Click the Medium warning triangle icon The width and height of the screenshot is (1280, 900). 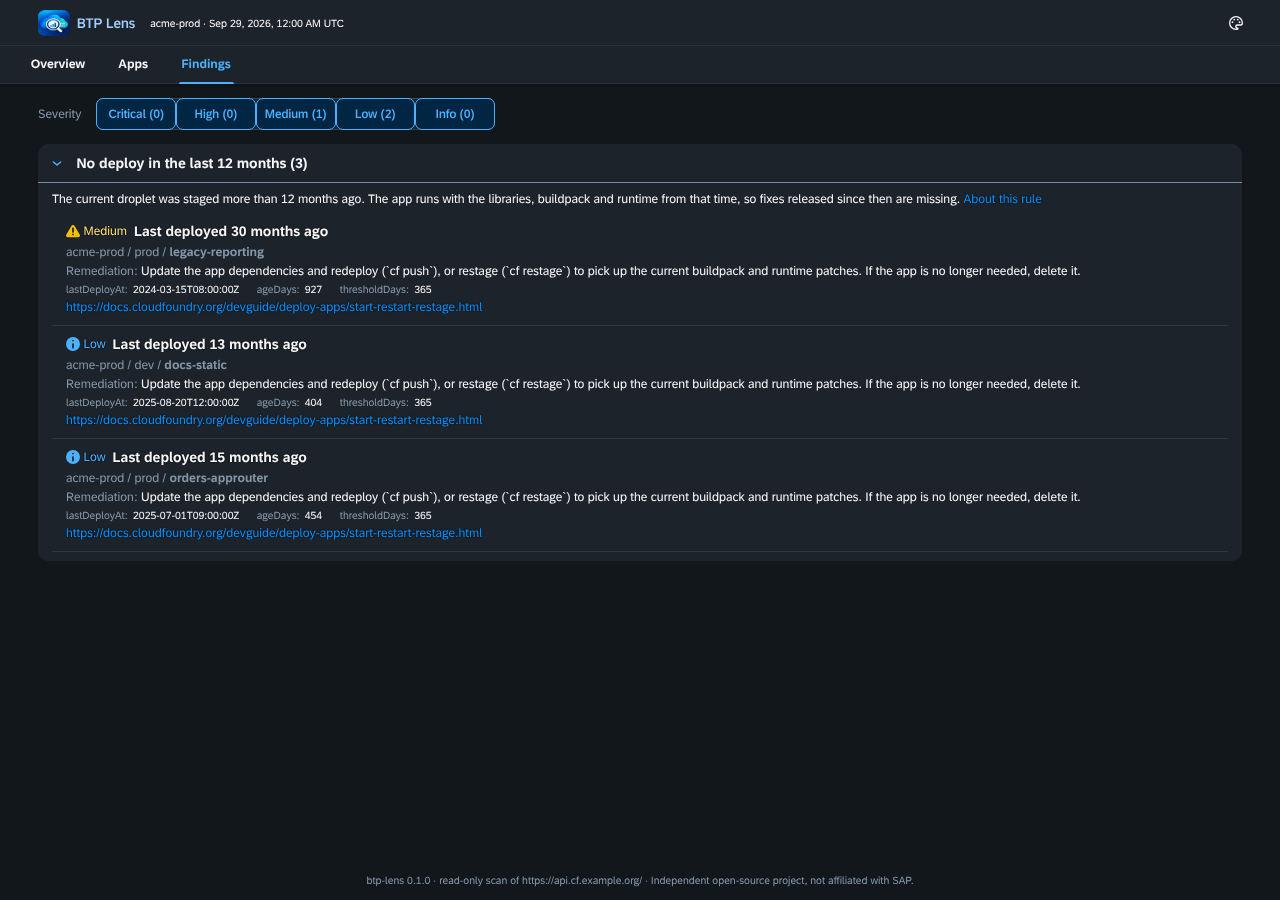[73, 231]
